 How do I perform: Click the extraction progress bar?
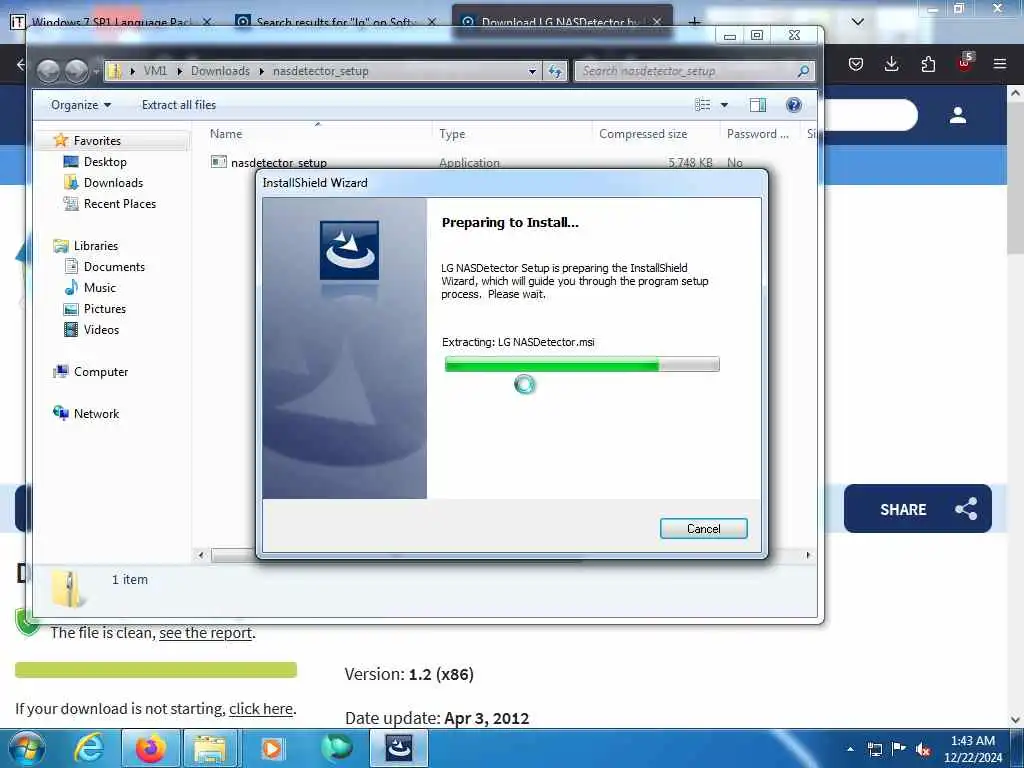click(582, 364)
